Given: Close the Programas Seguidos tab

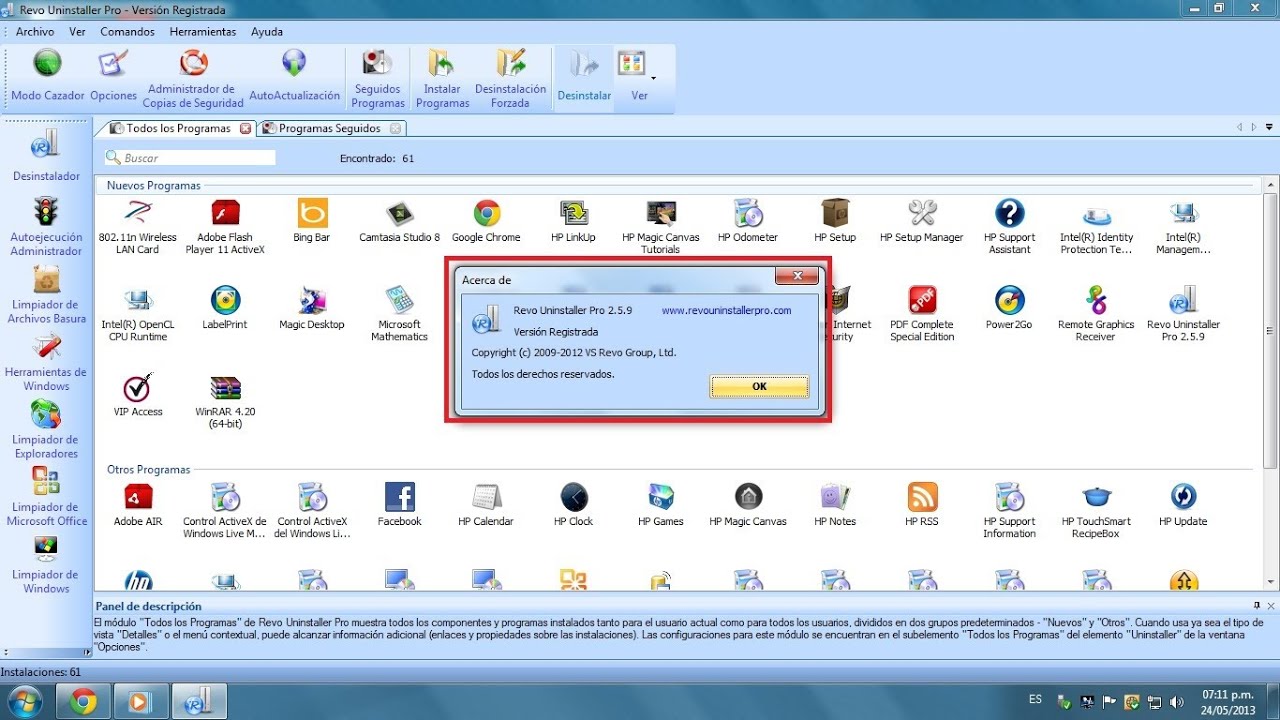Looking at the screenshot, I should 396,129.
